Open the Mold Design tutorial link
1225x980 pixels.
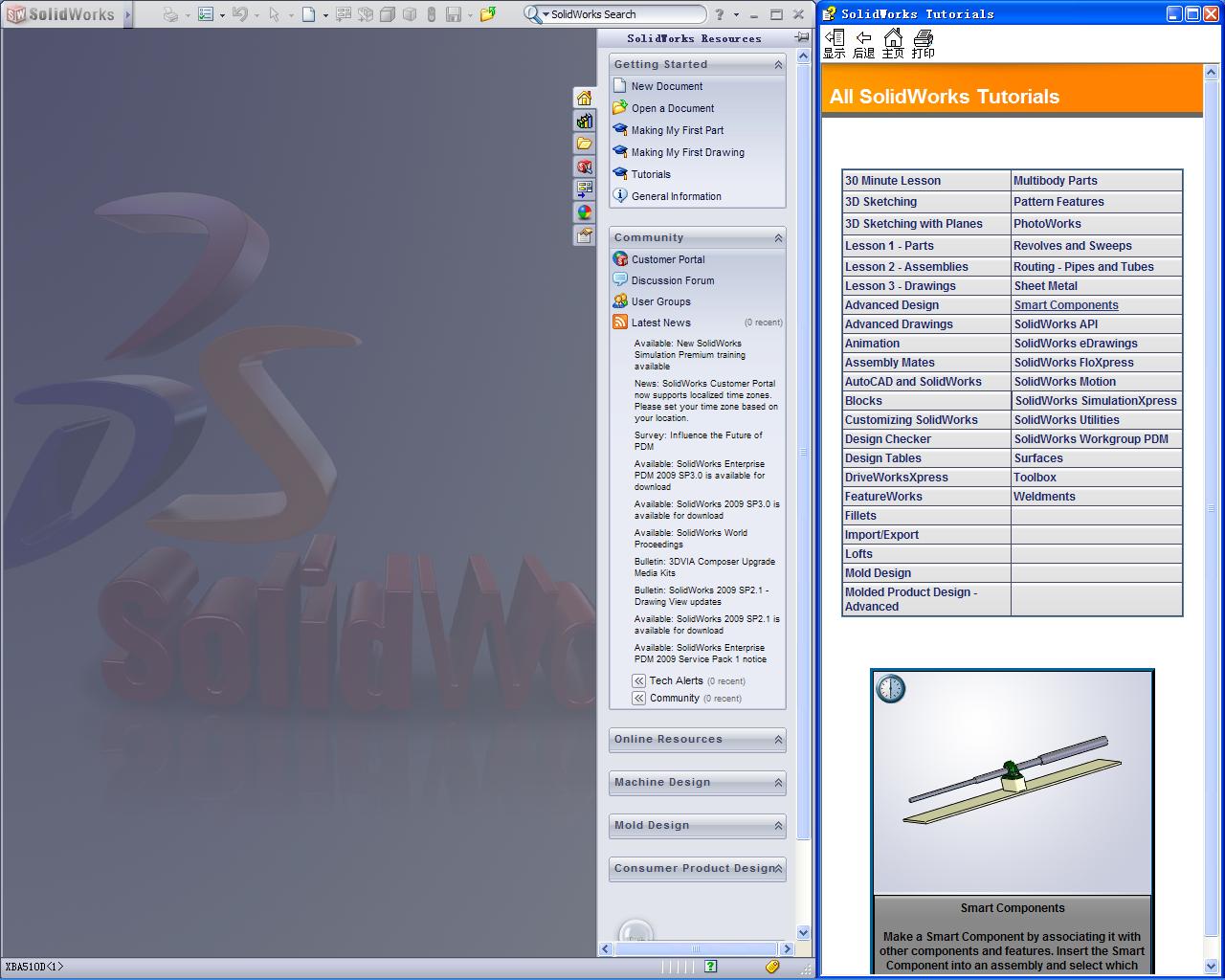coord(878,573)
